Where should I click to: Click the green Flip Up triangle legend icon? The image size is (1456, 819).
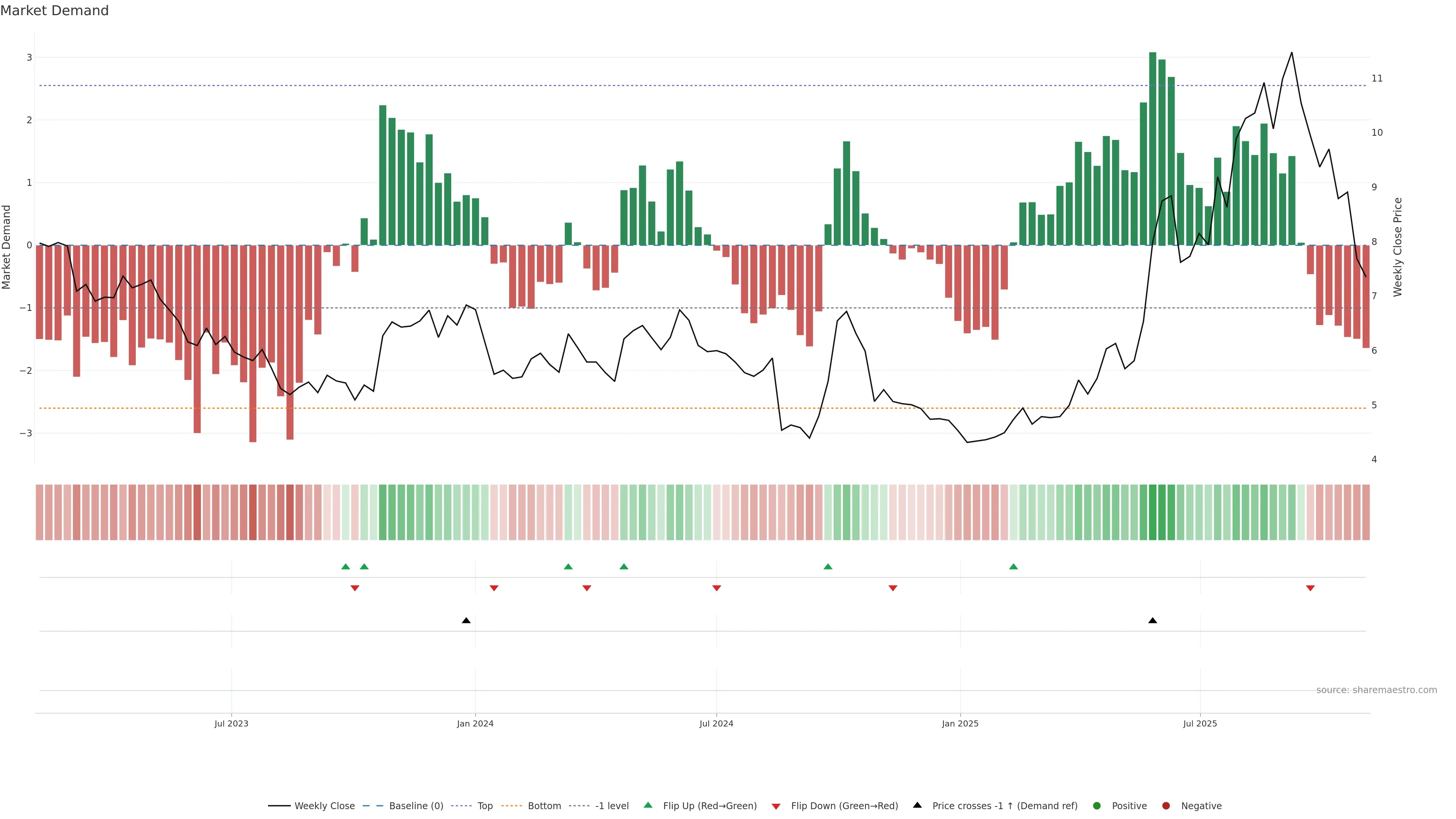[x=648, y=805]
